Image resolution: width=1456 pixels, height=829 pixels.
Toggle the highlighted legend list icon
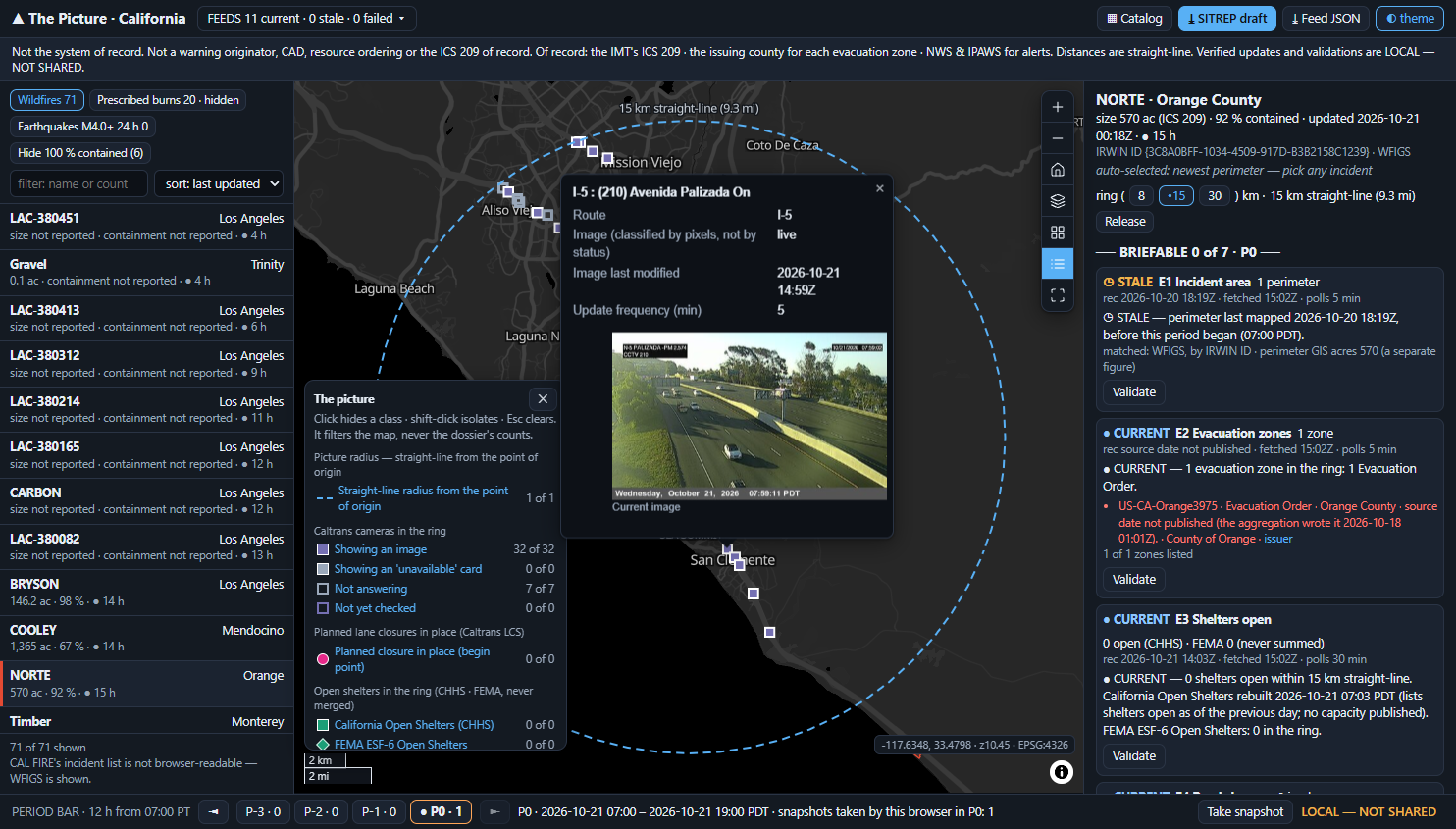[x=1057, y=264]
